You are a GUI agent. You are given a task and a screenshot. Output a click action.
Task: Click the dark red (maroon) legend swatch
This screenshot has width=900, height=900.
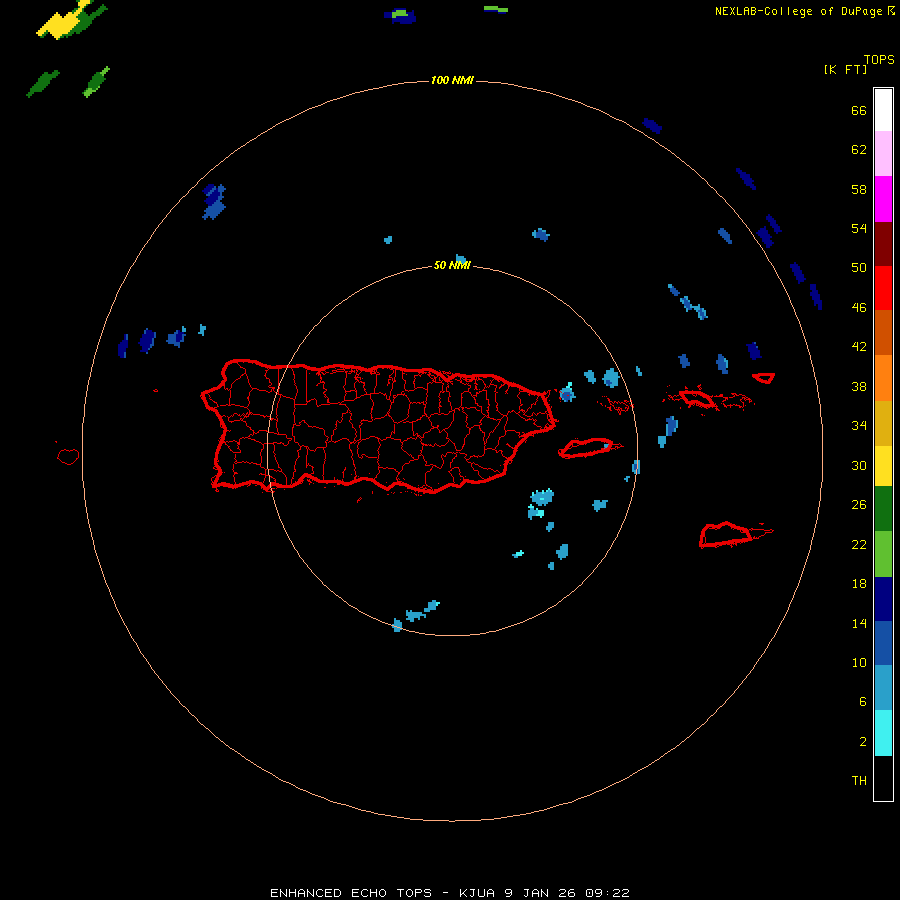pos(883,244)
